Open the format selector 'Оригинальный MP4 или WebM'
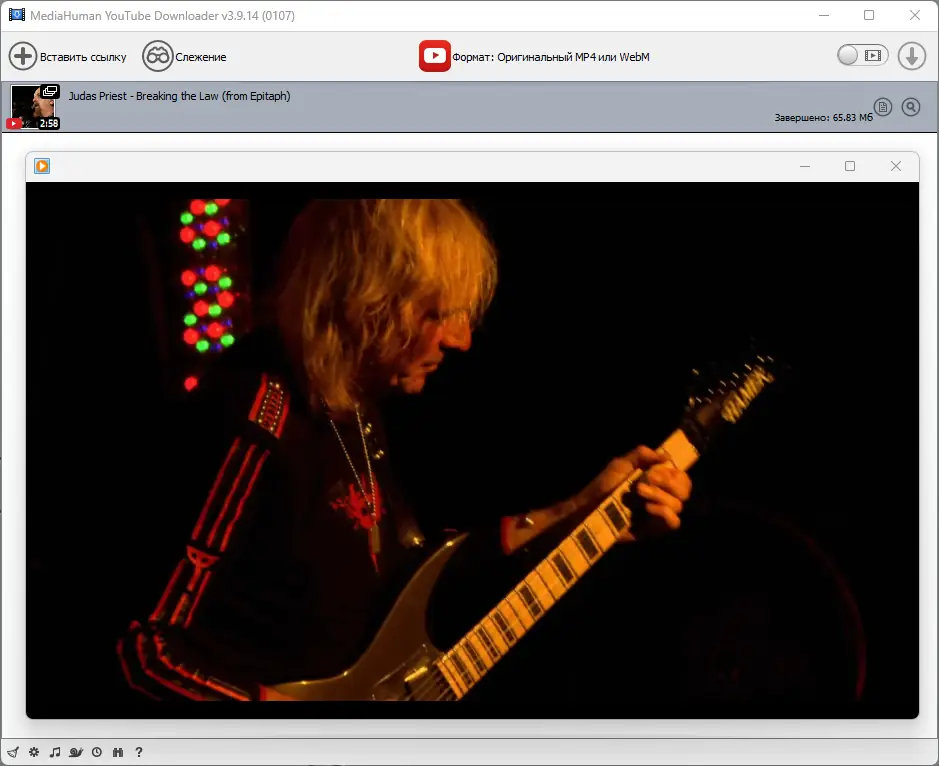The width and height of the screenshot is (939, 766). pyautogui.click(x=573, y=57)
